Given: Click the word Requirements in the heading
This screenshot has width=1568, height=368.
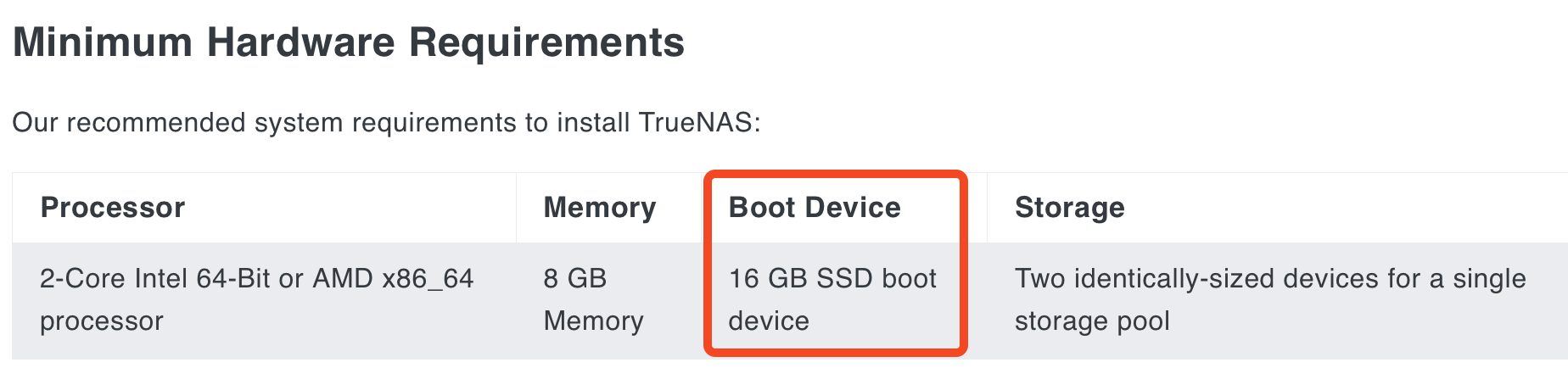Looking at the screenshot, I should (547, 42).
